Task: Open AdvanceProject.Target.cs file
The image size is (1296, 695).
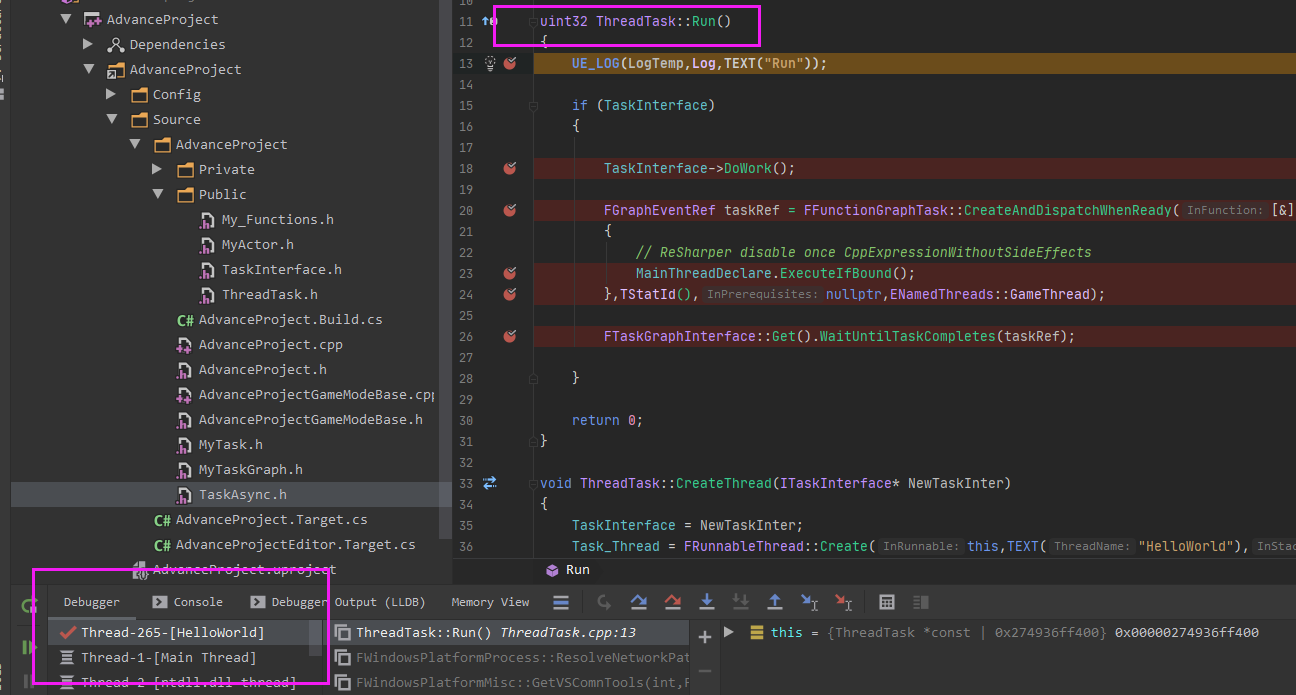Action: (x=271, y=519)
